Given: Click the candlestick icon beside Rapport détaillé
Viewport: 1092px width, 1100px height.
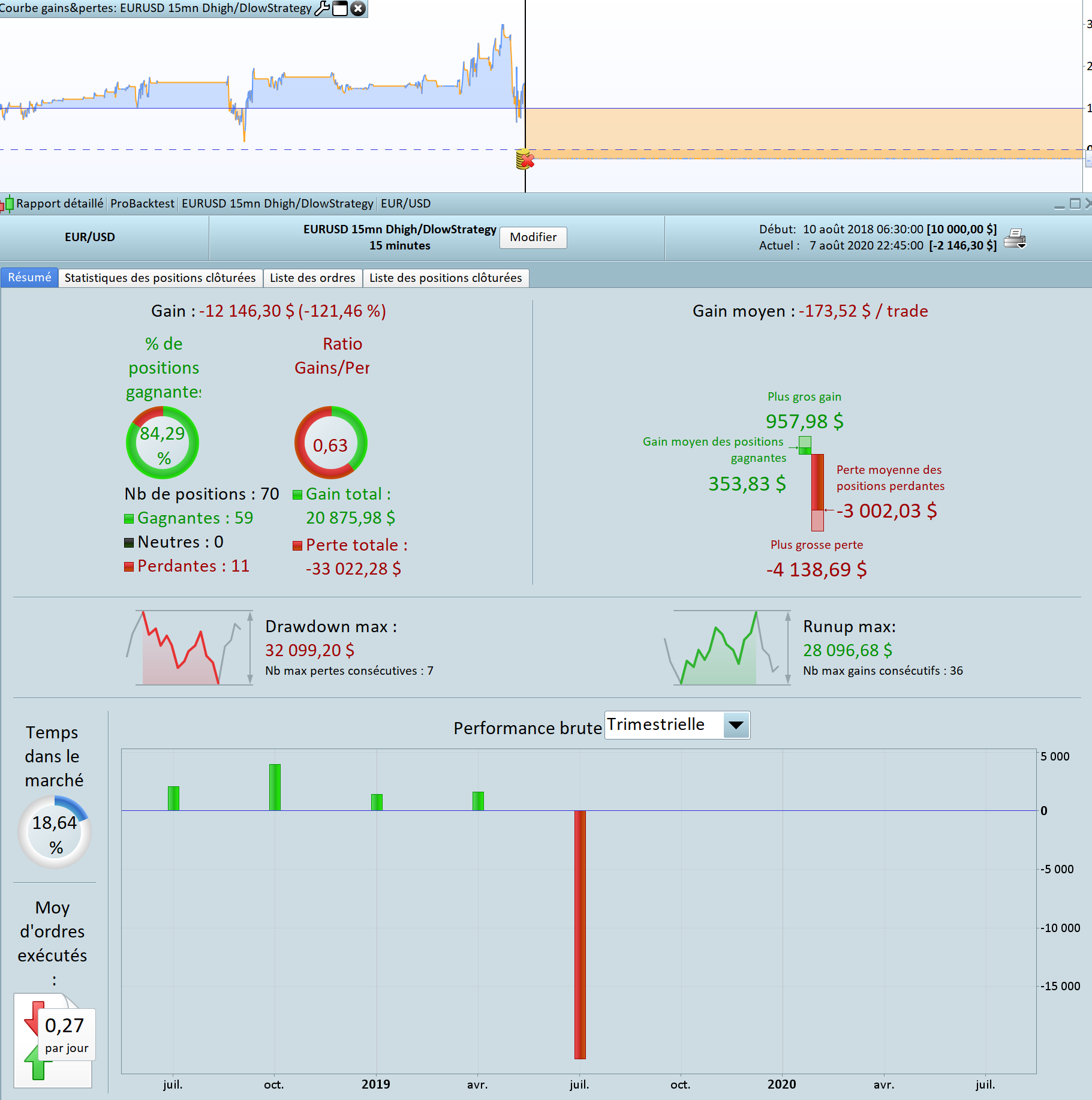Looking at the screenshot, I should [x=7, y=204].
